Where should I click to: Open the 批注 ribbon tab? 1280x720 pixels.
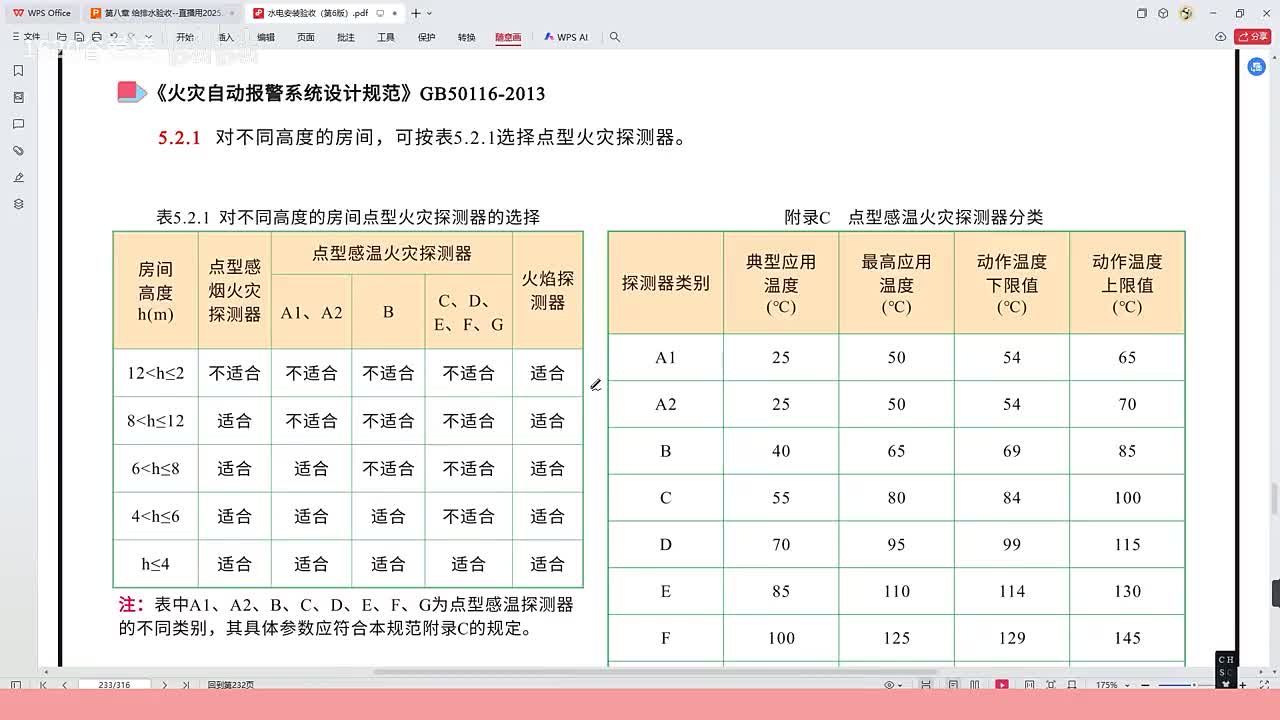[346, 37]
